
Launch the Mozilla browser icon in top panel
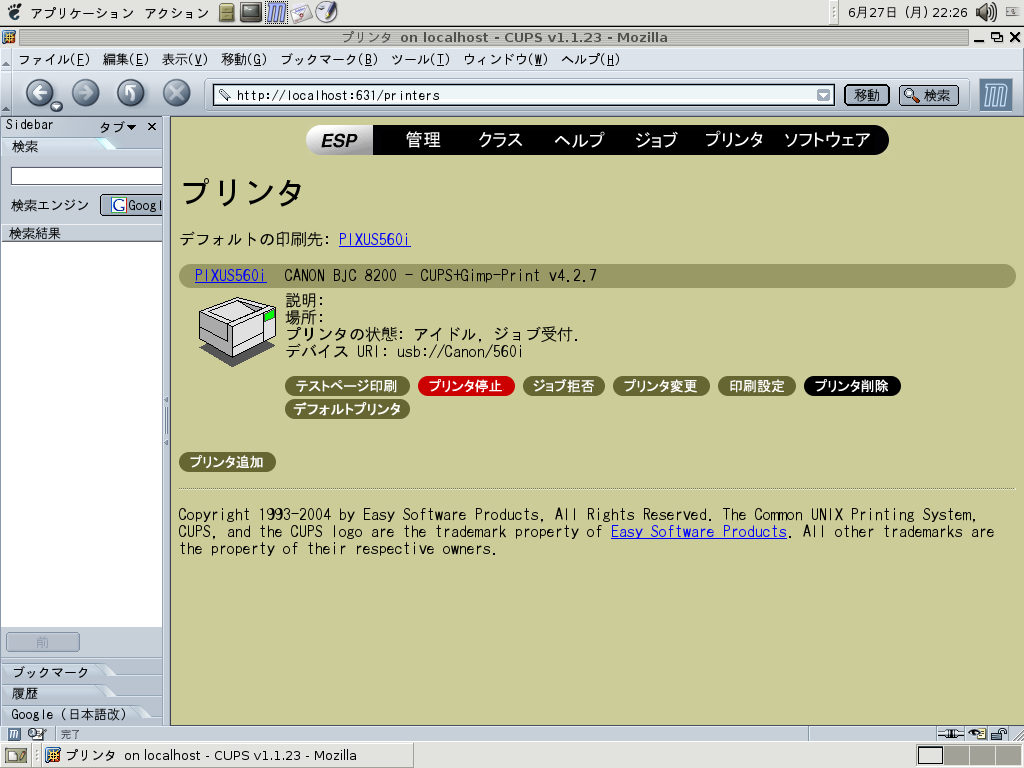pyautogui.click(x=276, y=12)
